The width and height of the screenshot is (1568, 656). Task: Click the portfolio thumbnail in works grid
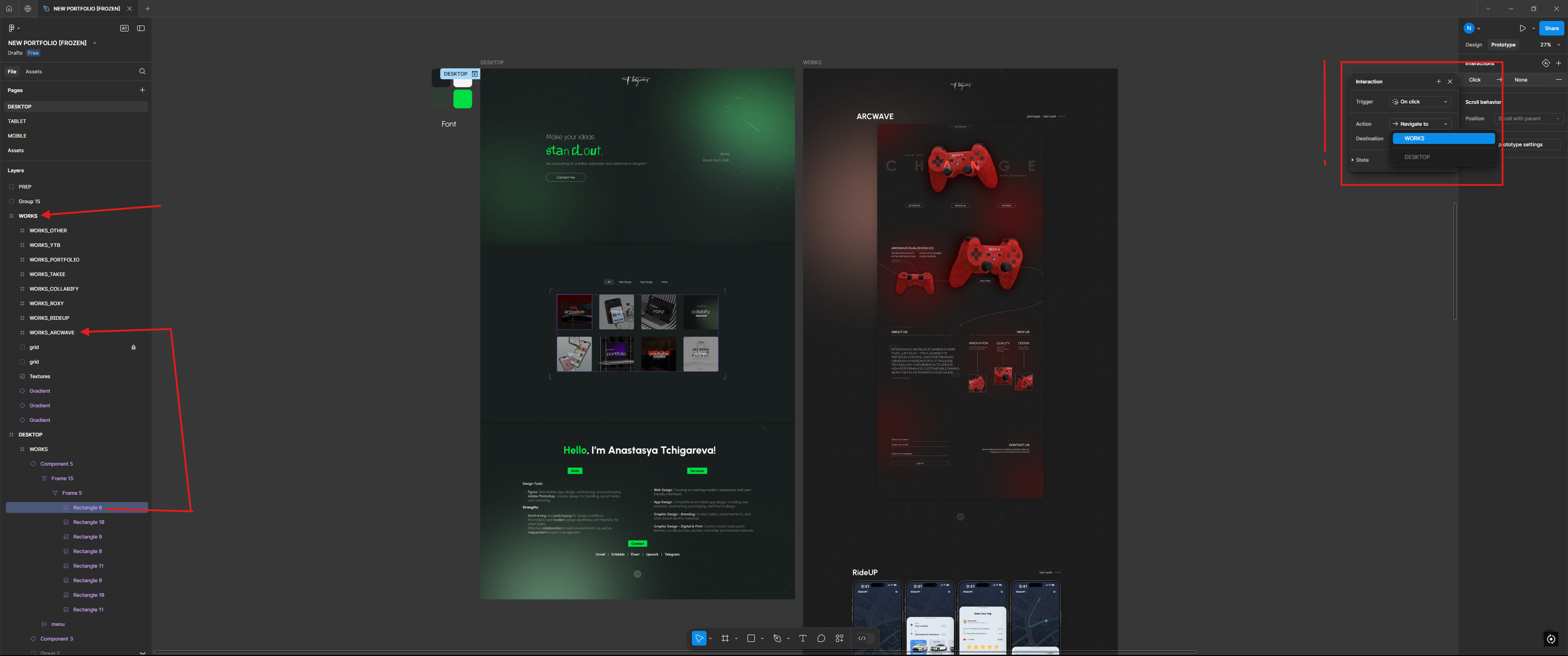pos(616,354)
